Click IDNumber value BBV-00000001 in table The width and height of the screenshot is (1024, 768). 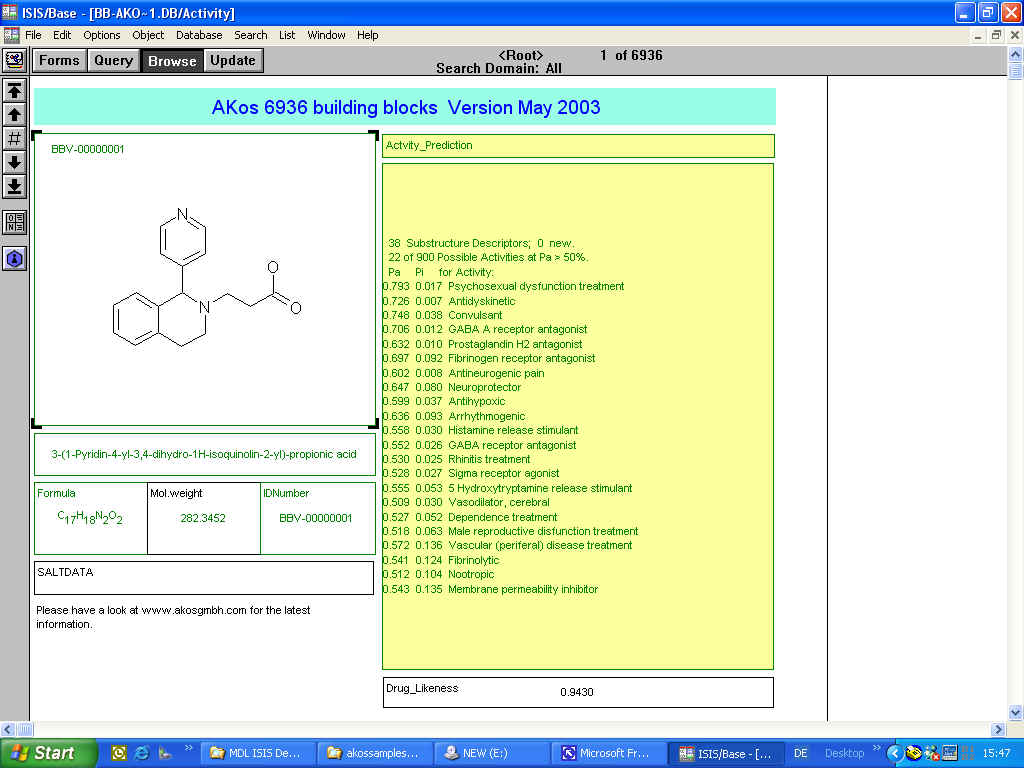(x=315, y=519)
